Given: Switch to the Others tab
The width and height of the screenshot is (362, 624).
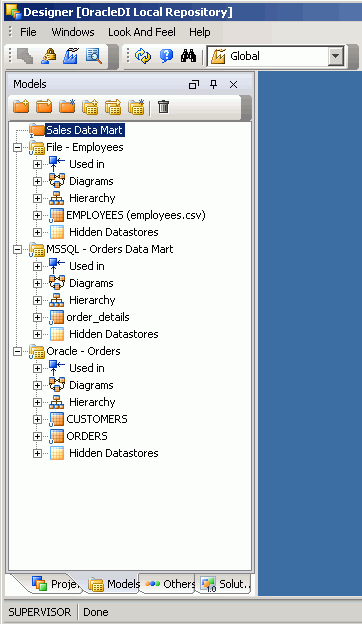Looking at the screenshot, I should [x=169, y=584].
